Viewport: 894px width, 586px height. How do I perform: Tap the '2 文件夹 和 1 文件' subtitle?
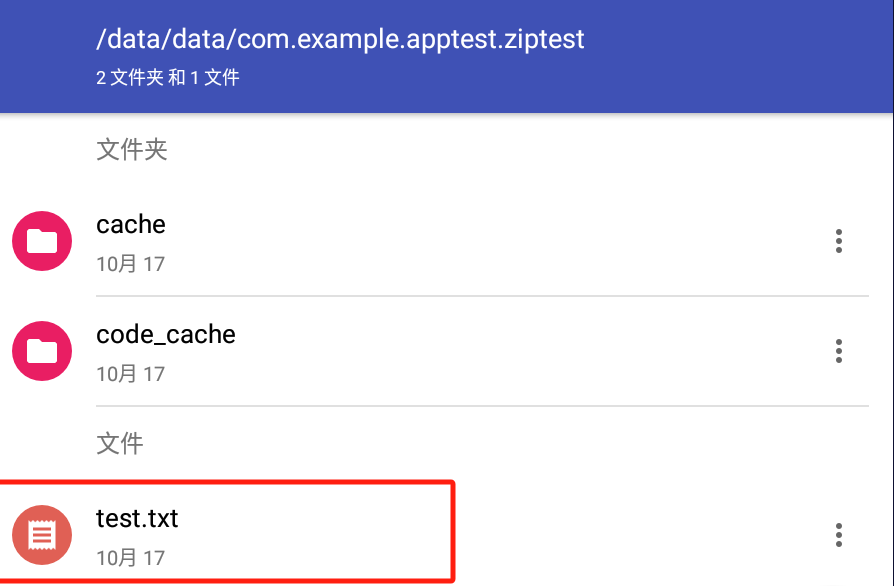168,78
